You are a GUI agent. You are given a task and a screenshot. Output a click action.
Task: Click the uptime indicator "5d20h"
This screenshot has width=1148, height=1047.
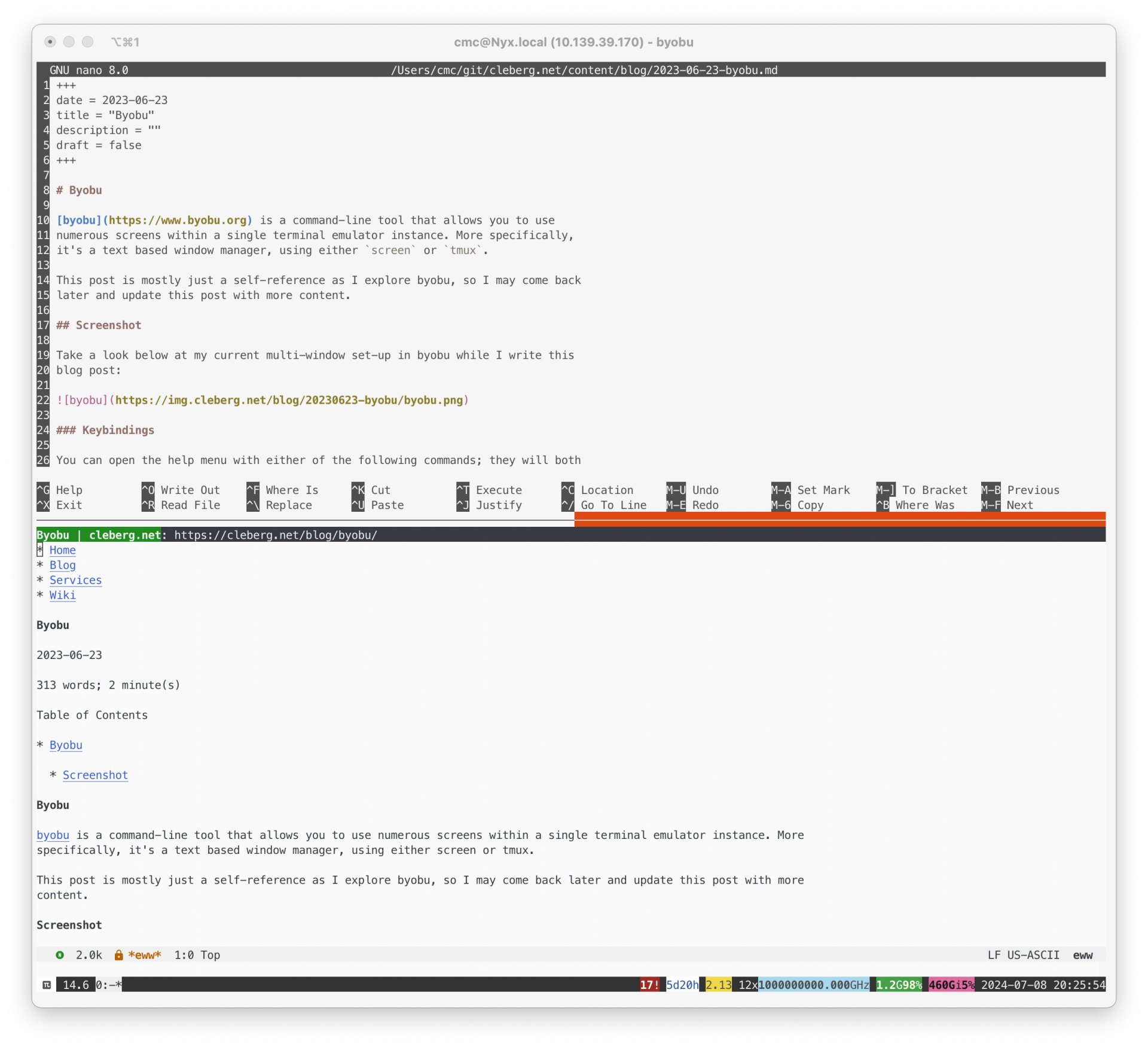(682, 985)
